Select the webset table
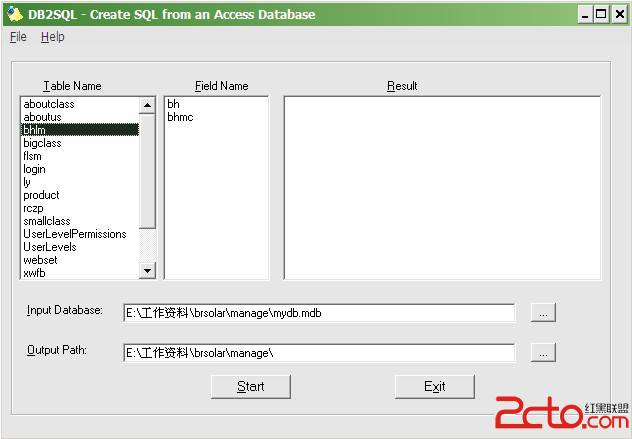The image size is (632, 439). [80, 260]
